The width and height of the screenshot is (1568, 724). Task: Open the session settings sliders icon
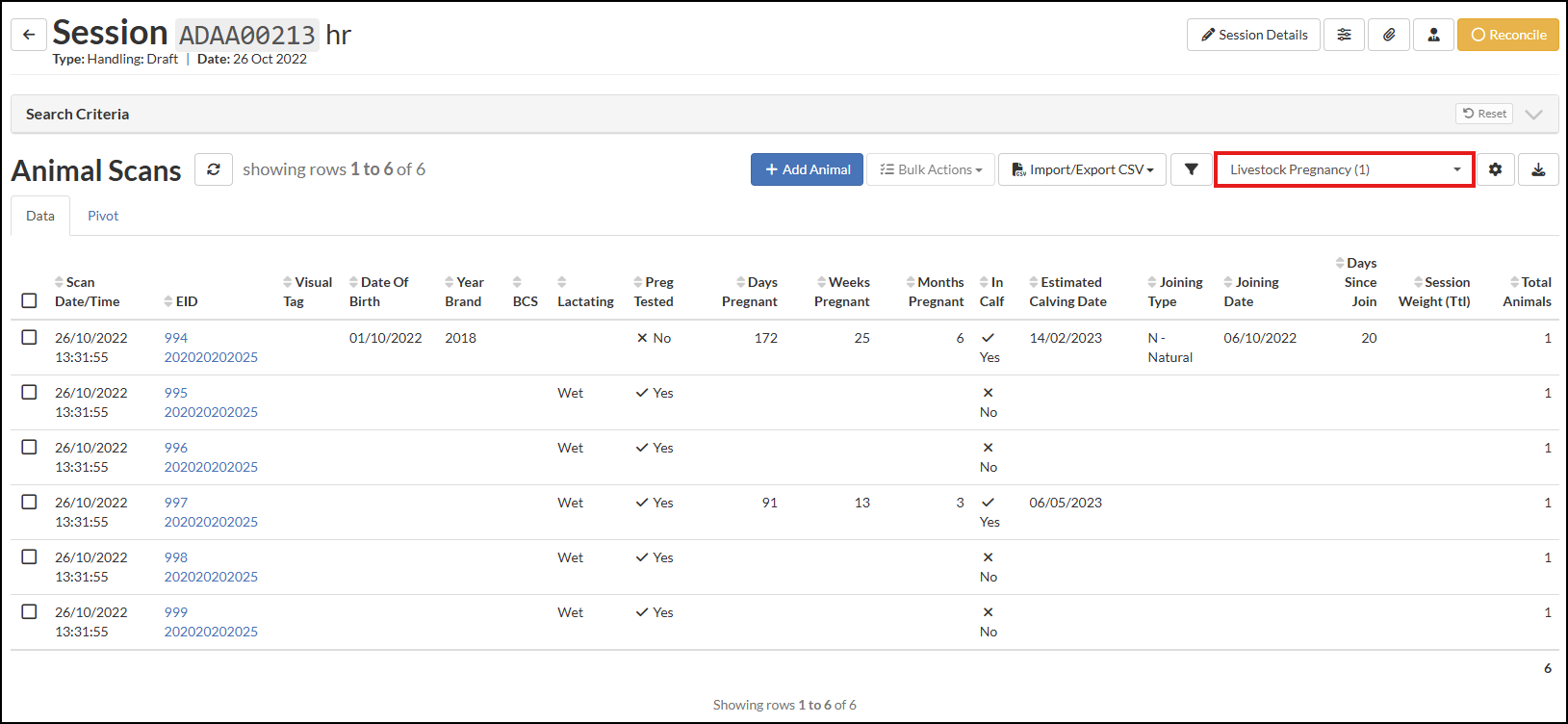coord(1344,35)
